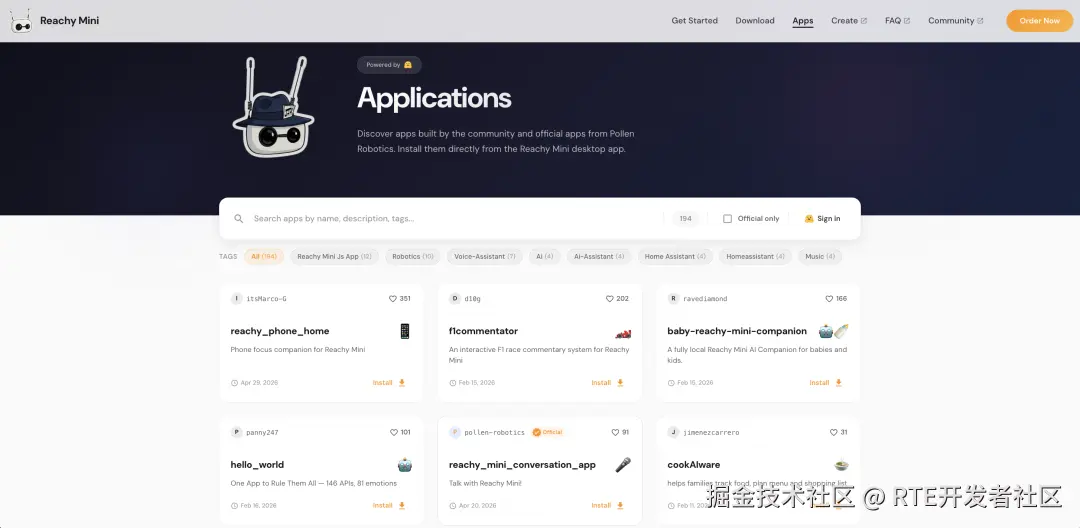This screenshot has width=1080, height=528.
Task: Open the Download navigation item
Action: (x=755, y=21)
